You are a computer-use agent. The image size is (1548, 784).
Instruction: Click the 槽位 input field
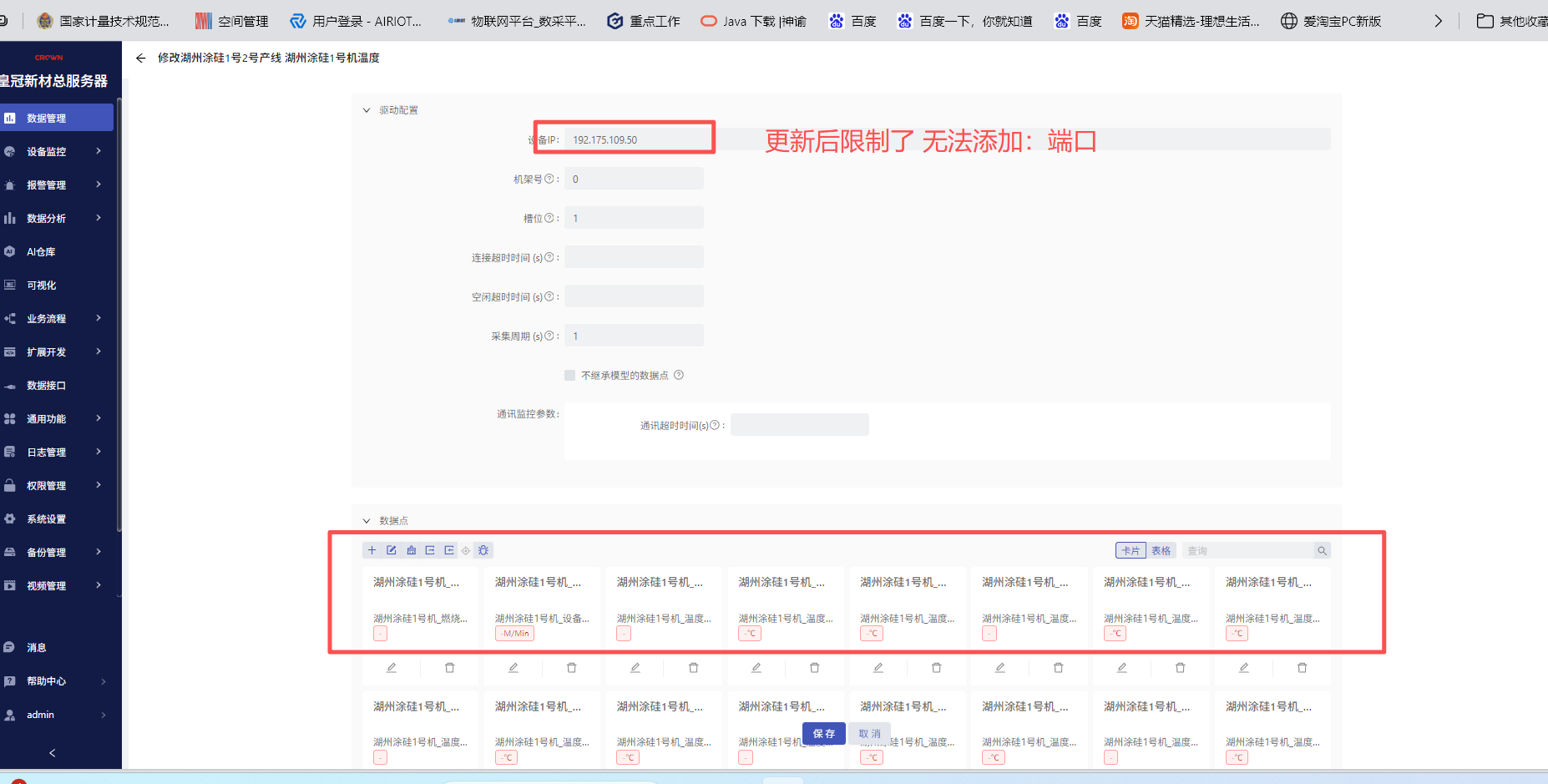pos(635,218)
